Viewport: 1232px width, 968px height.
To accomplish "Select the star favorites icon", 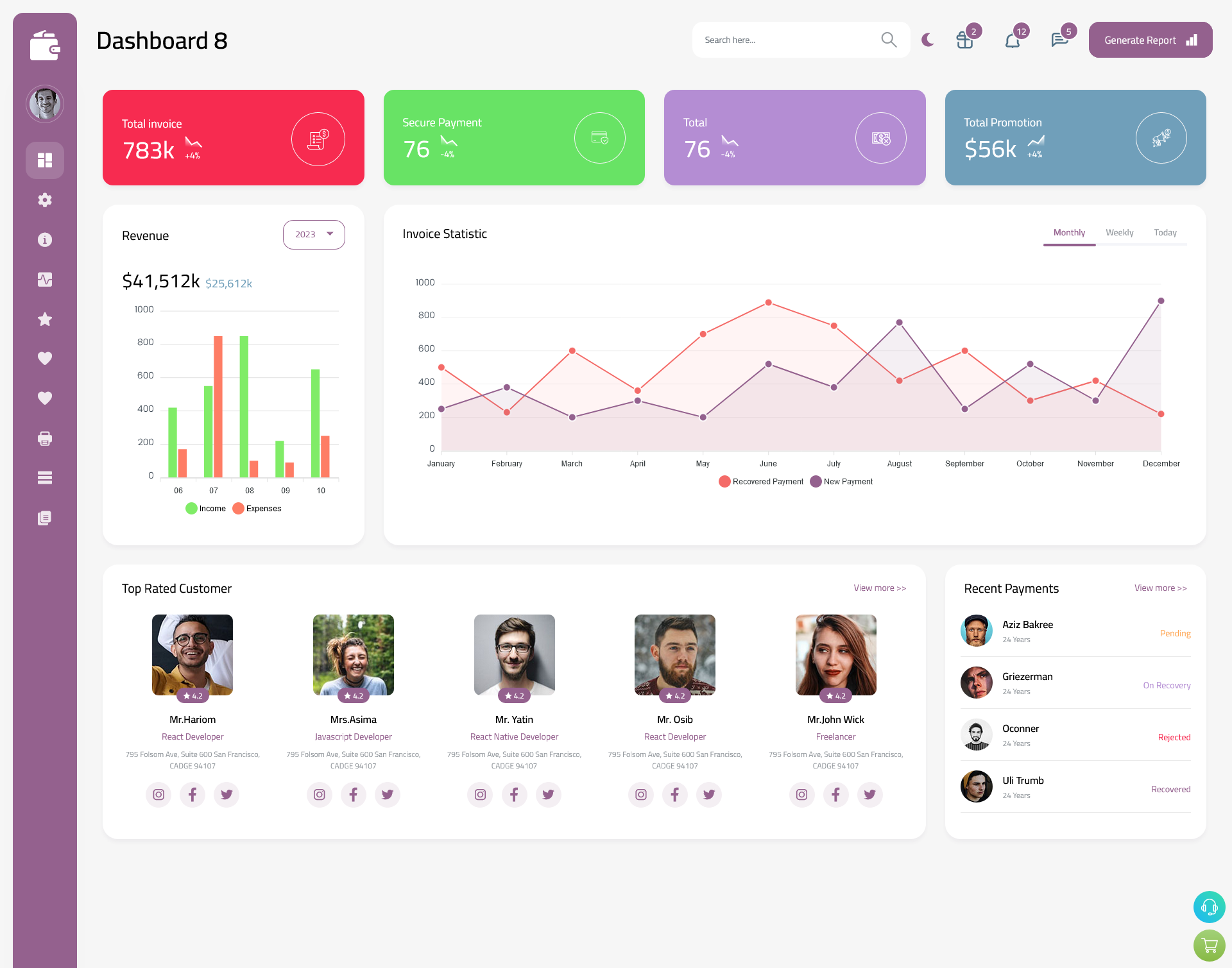I will (x=44, y=320).
